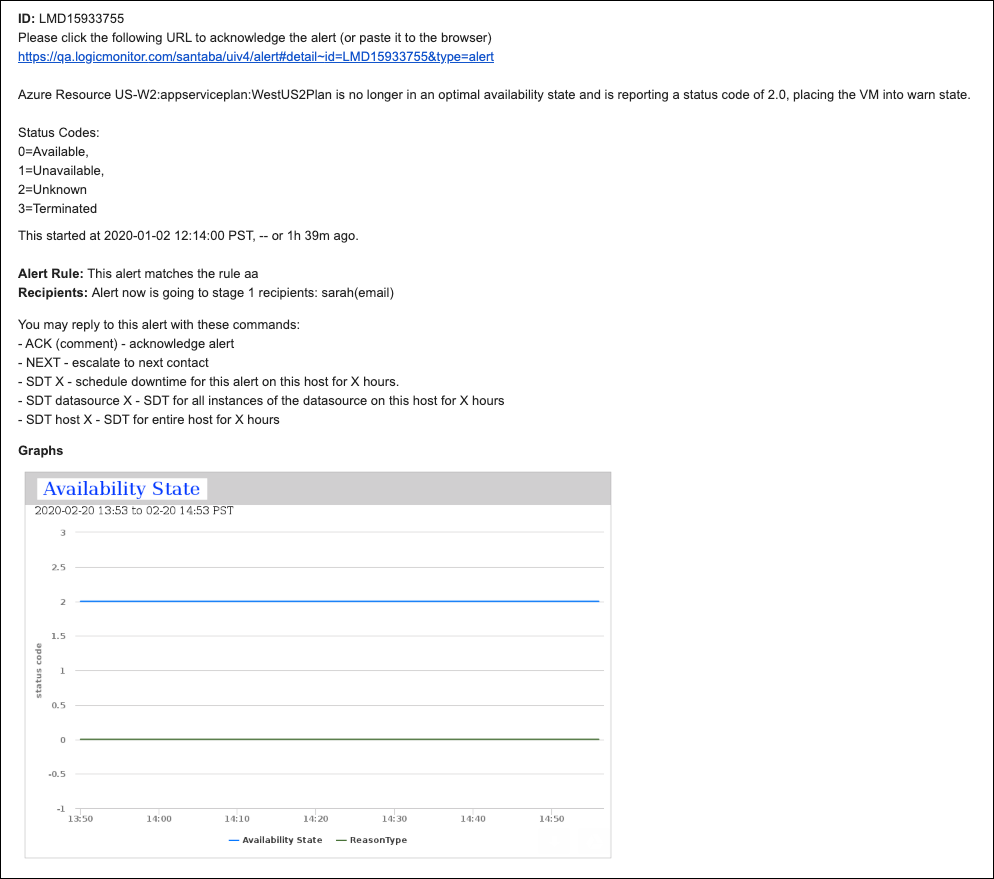
Task: Click the ReasonType legend entry
Action: [371, 840]
